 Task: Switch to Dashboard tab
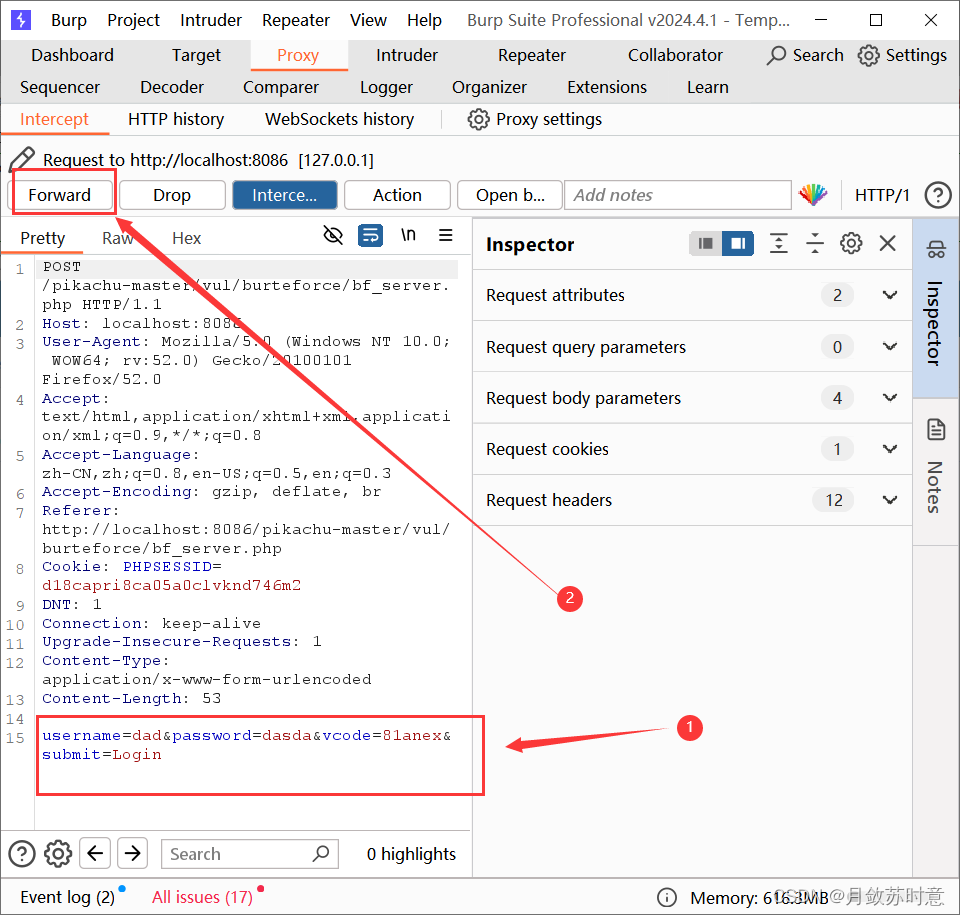tap(72, 55)
